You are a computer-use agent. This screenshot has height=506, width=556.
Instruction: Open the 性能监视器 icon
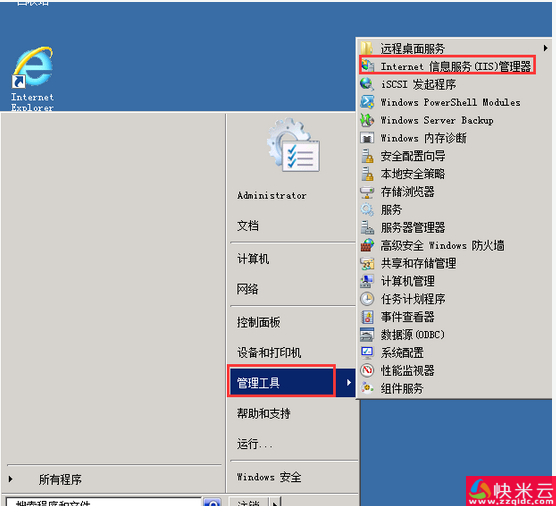click(x=367, y=370)
